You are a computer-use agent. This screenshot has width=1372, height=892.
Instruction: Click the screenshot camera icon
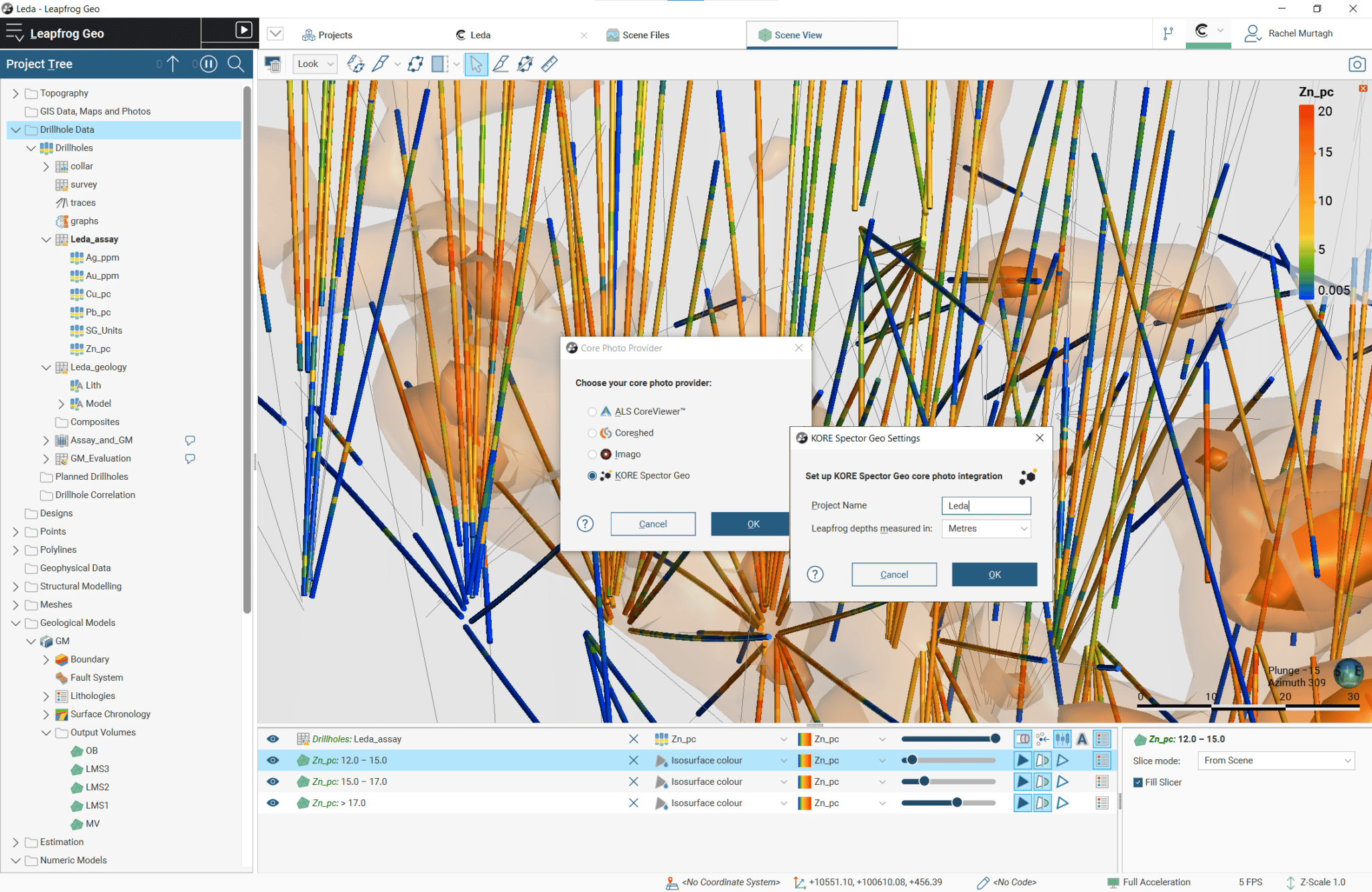coord(1357,64)
